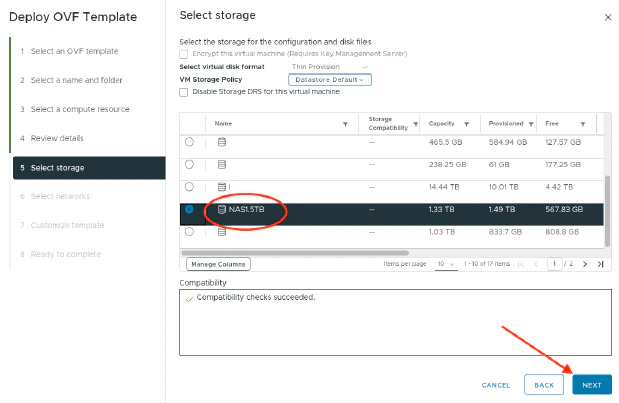Filter the Storage Compatibility column

tap(415, 124)
